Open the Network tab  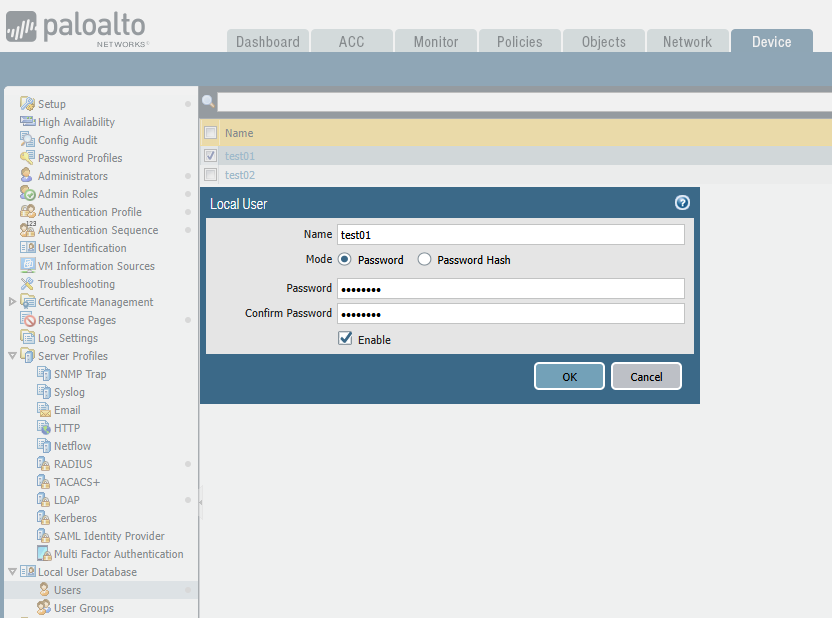[688, 41]
